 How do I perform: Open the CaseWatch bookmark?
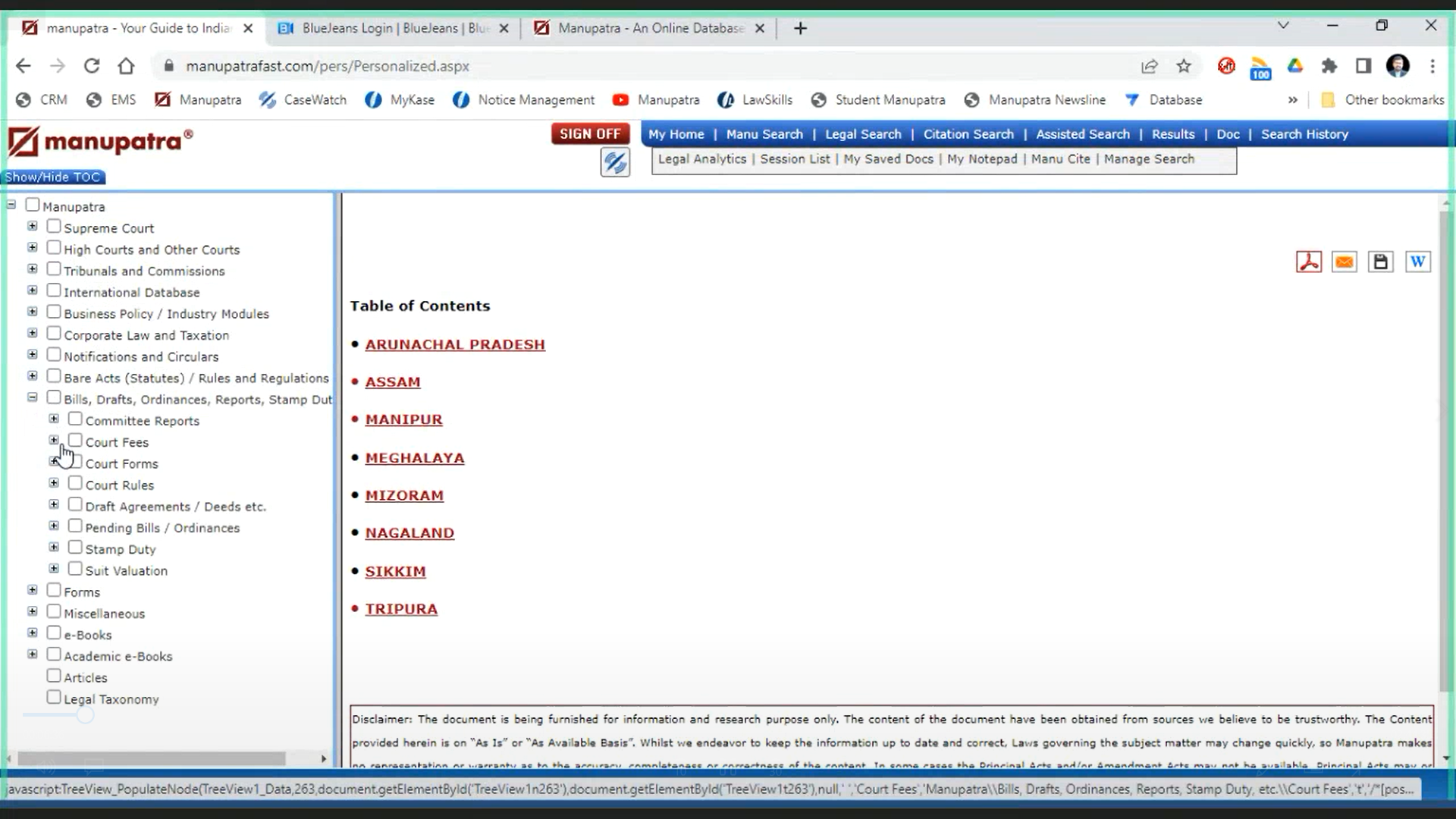[302, 99]
